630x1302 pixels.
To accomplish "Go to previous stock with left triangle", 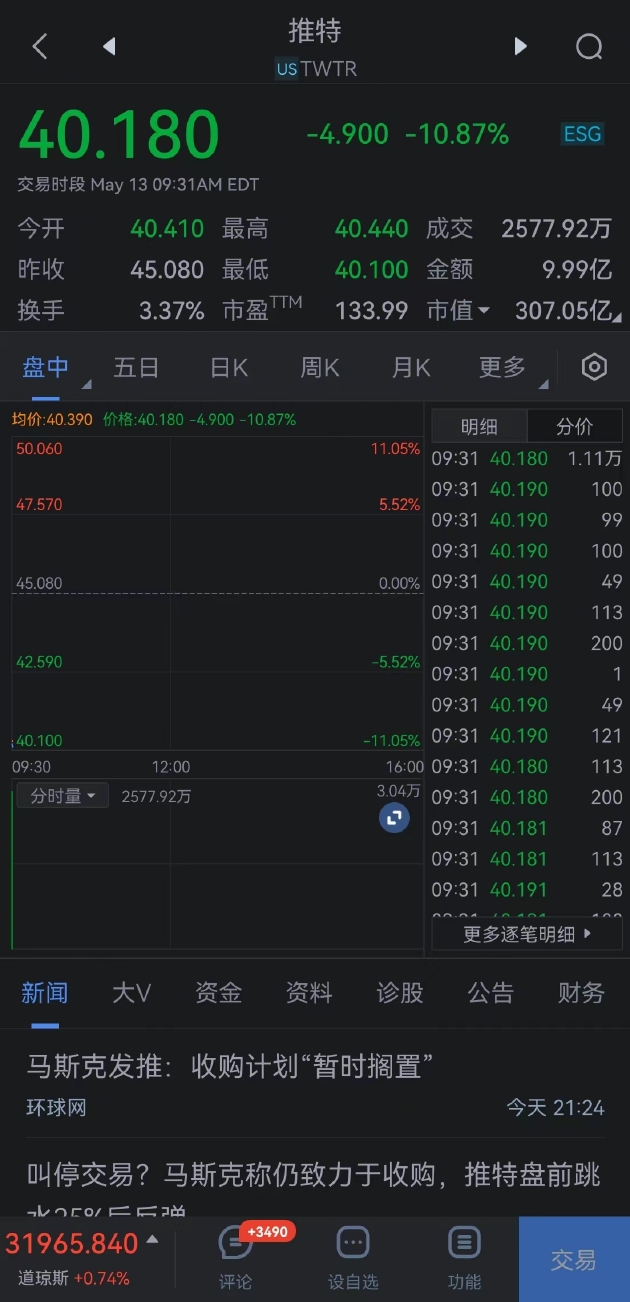I will (x=109, y=46).
